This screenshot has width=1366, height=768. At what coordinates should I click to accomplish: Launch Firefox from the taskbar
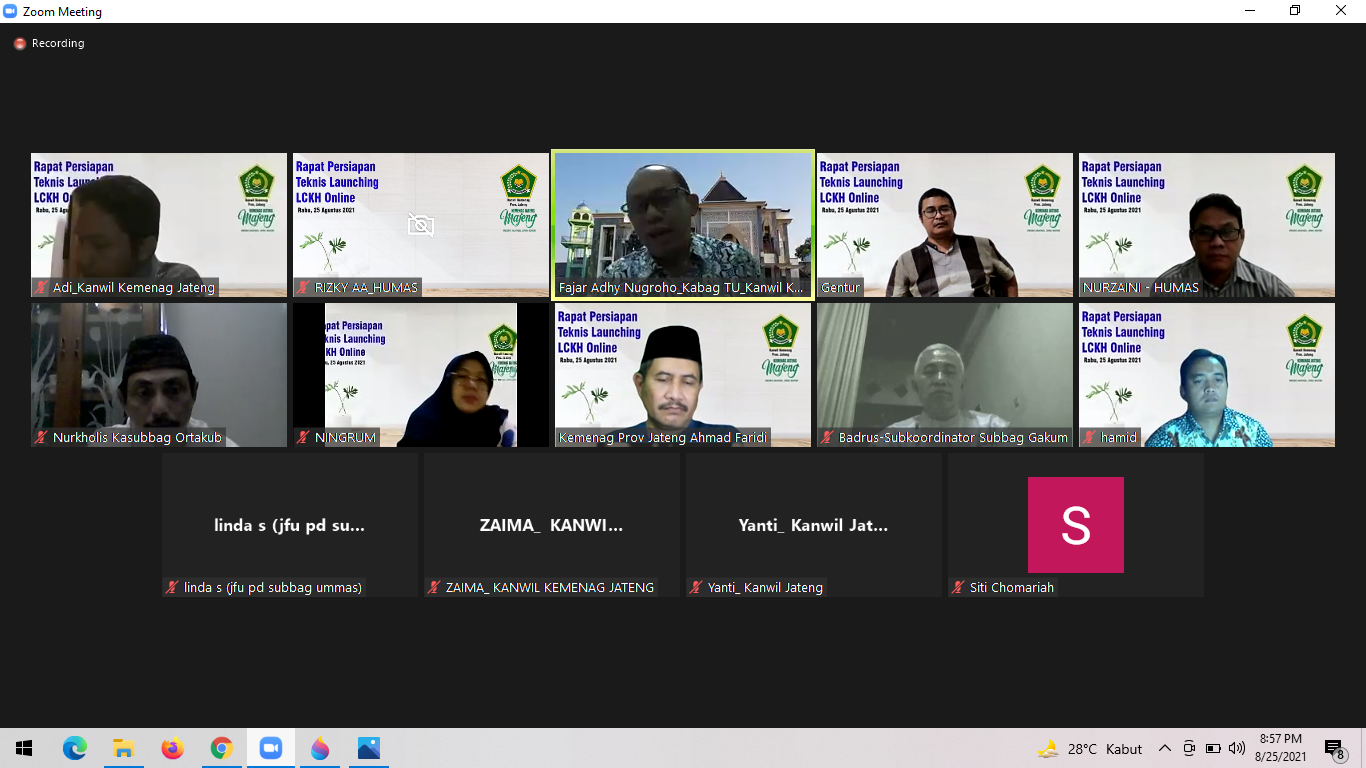173,748
